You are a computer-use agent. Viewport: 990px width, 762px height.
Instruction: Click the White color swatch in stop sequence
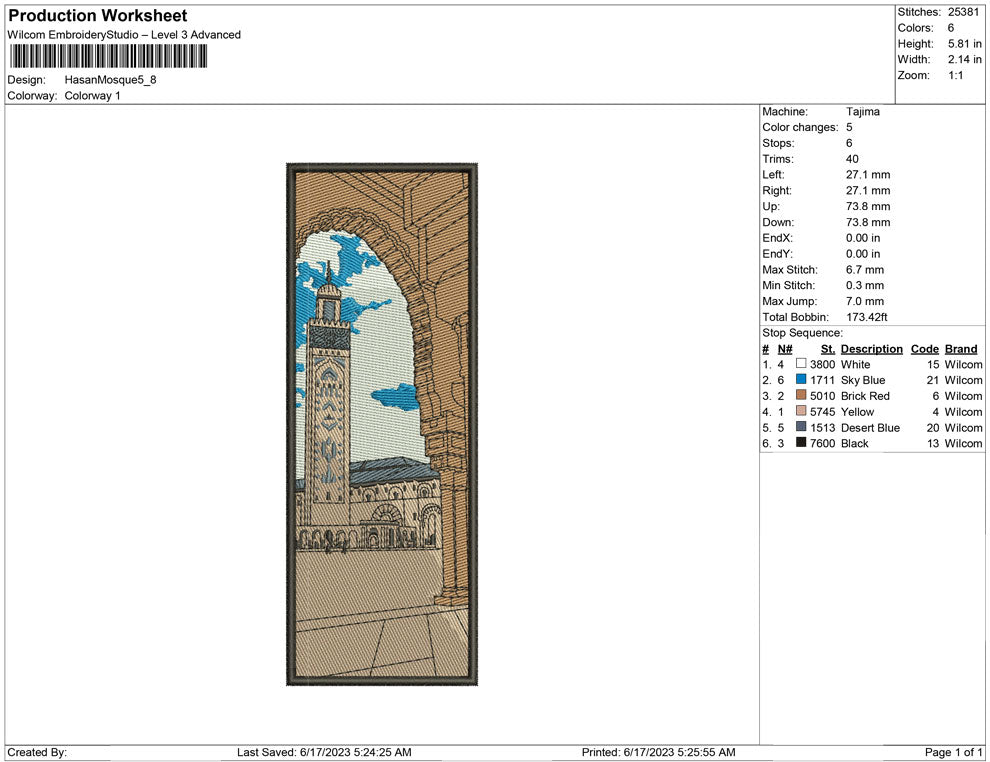pyautogui.click(x=801, y=365)
